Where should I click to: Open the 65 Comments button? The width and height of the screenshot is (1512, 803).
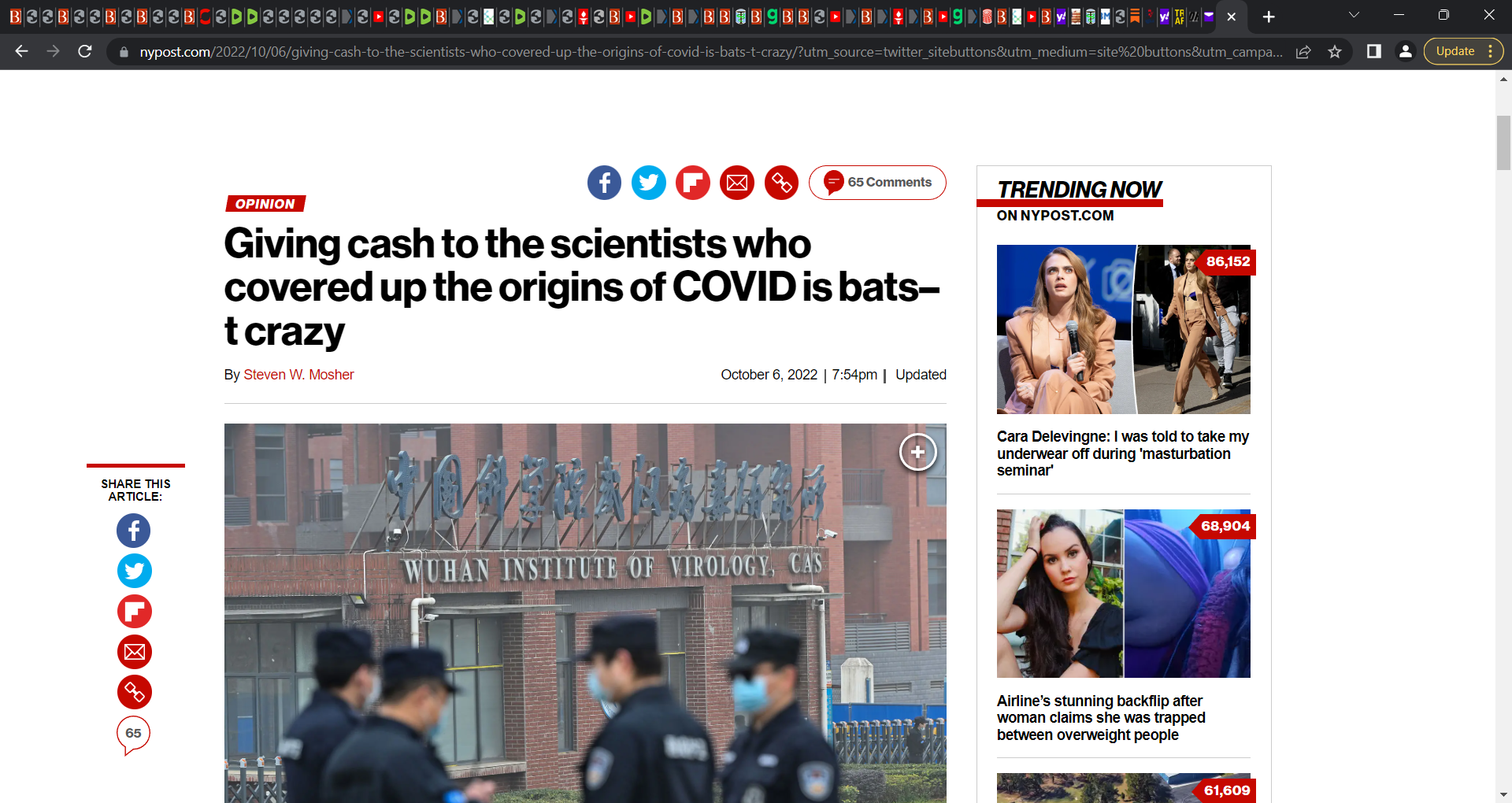coord(877,183)
